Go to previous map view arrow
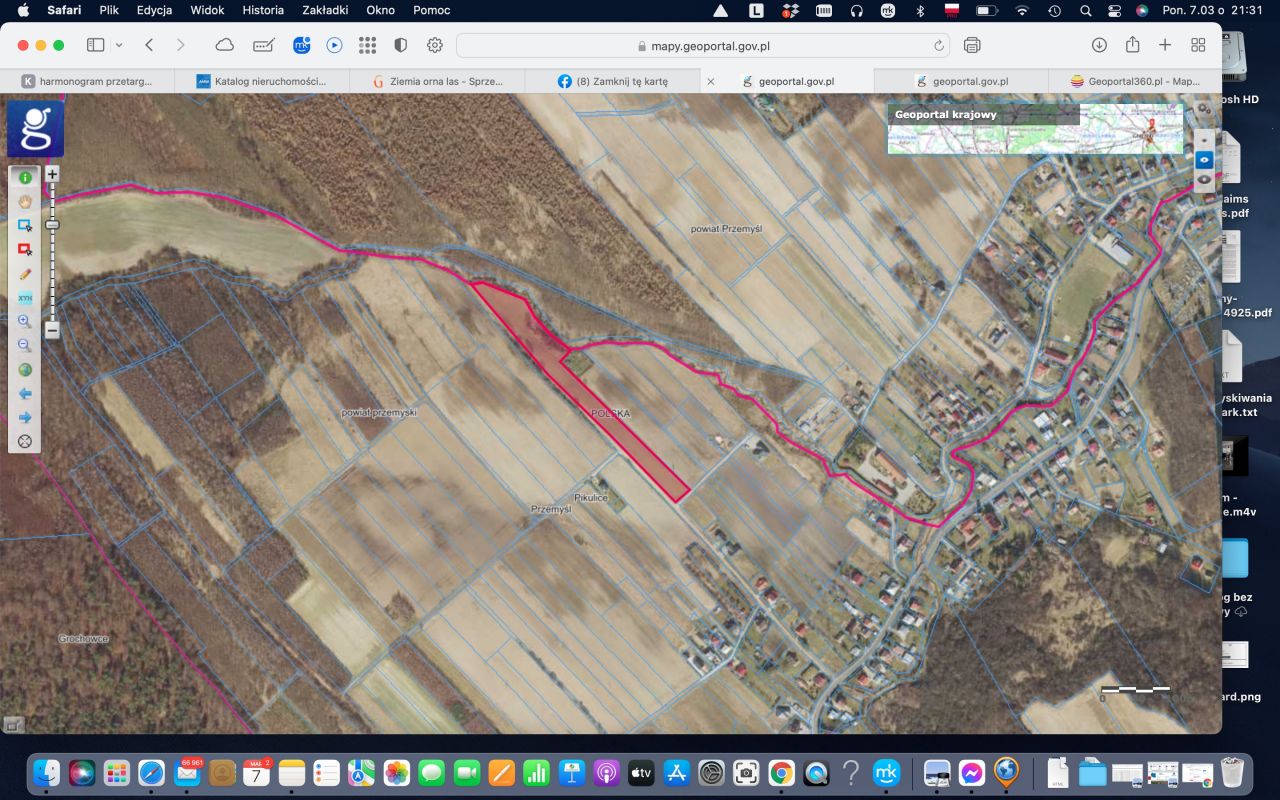Viewport: 1280px width, 800px height. (x=25, y=393)
